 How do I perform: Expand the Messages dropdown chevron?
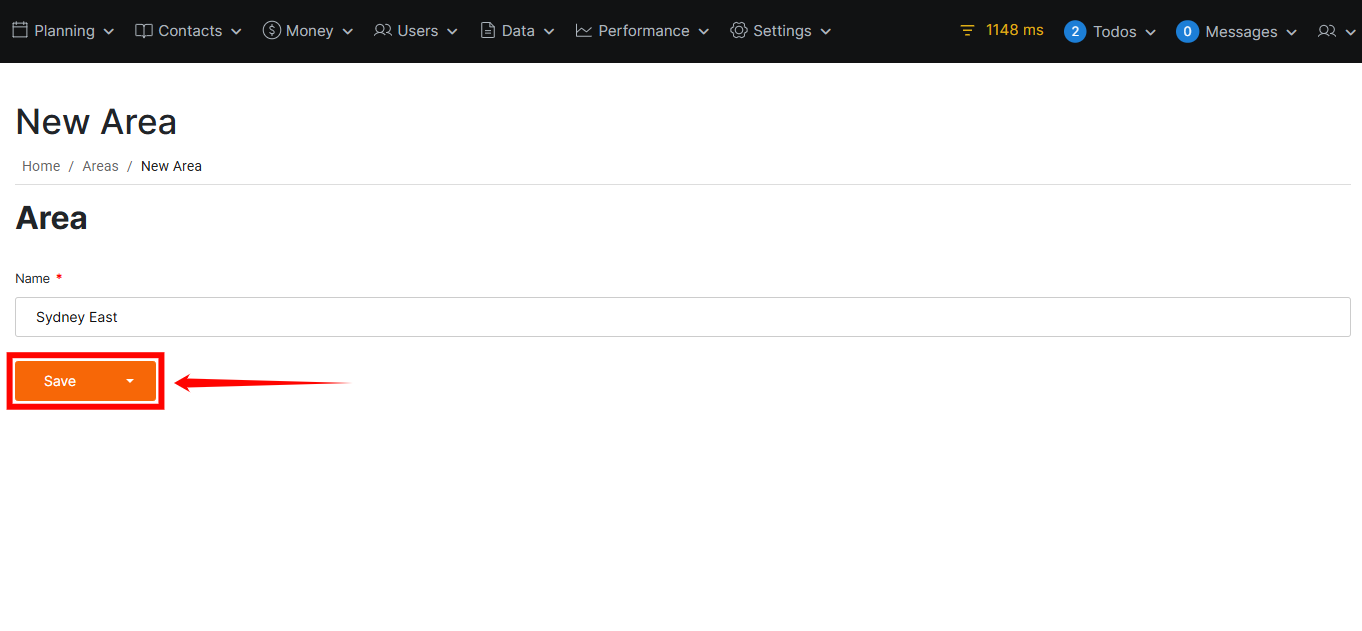(1291, 32)
